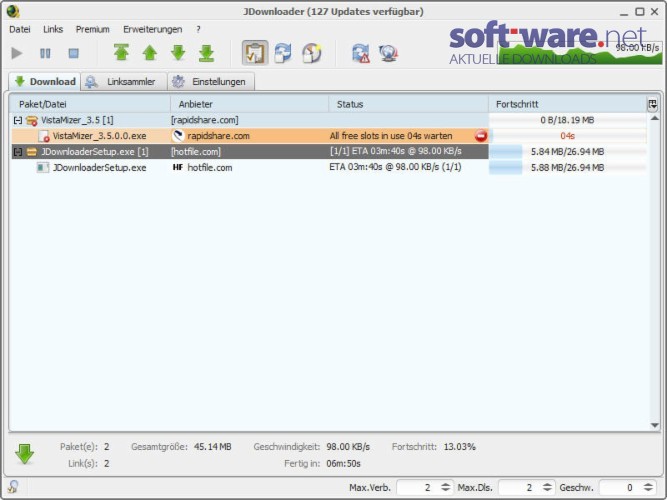
Task: Click the large green download arrow icon
Action: tap(24, 454)
